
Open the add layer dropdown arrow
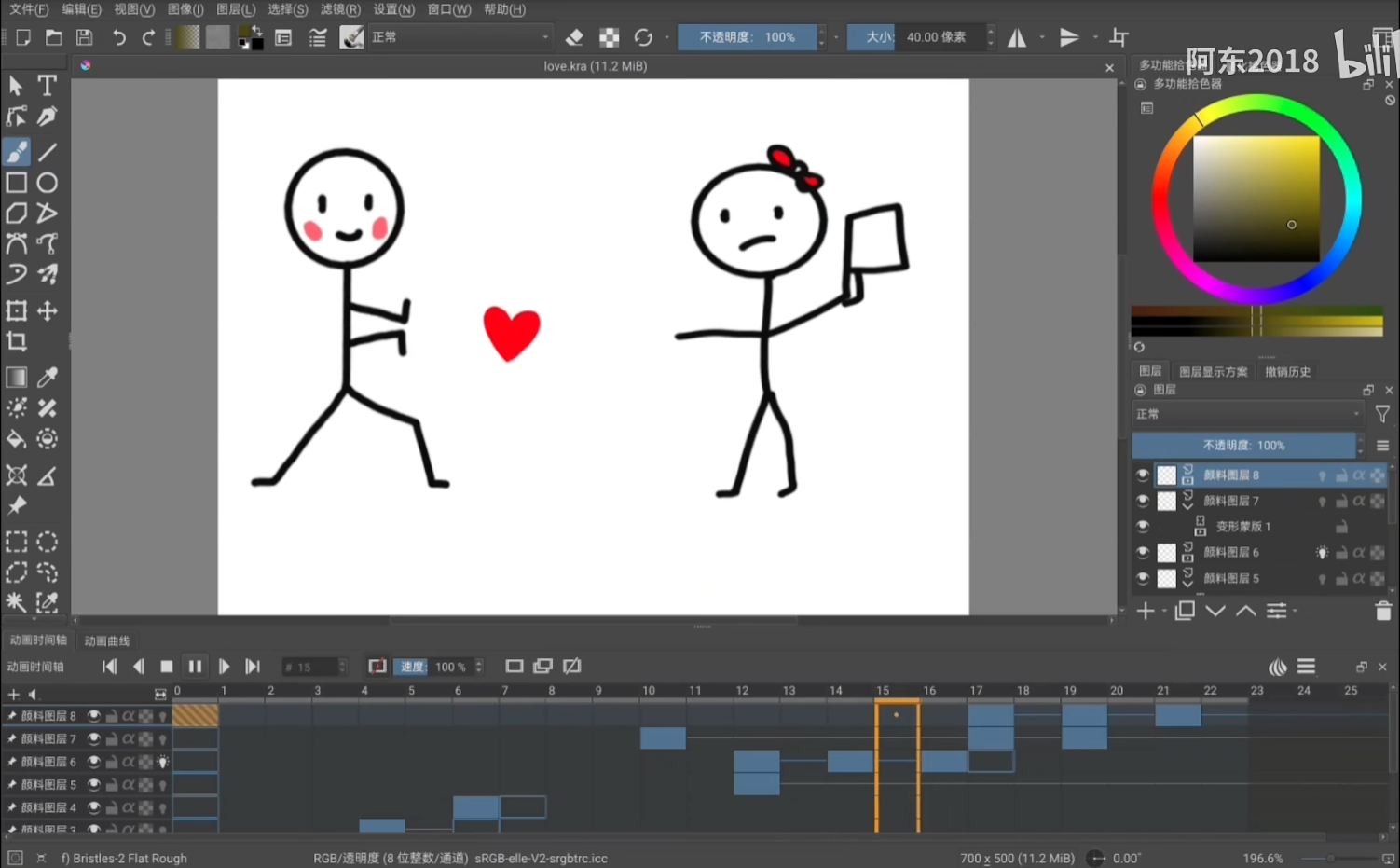click(x=1164, y=612)
